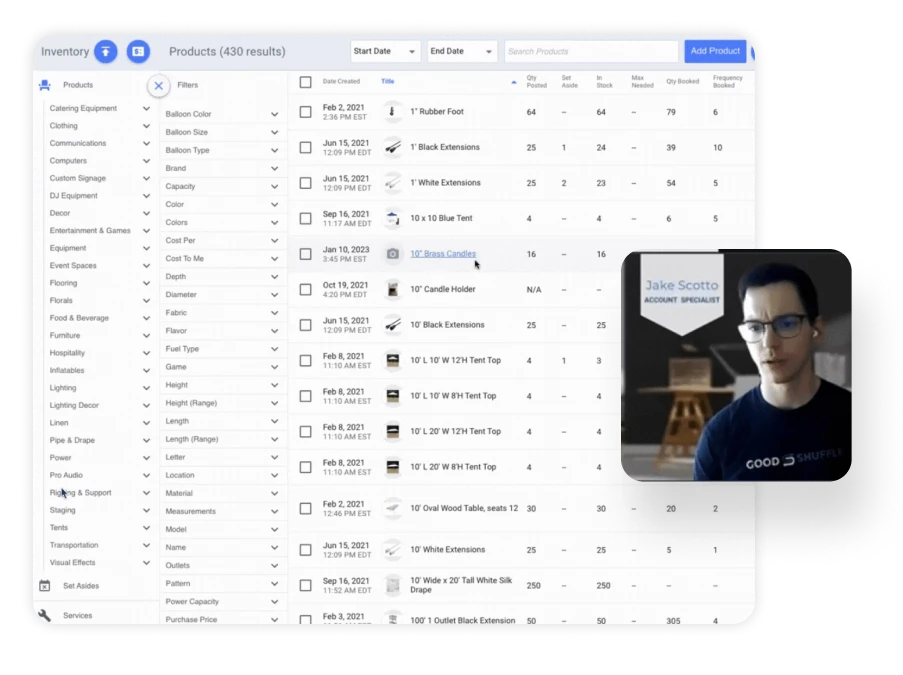The image size is (903, 675).
Task: Close the Filters panel with X icon
Action: 158,86
